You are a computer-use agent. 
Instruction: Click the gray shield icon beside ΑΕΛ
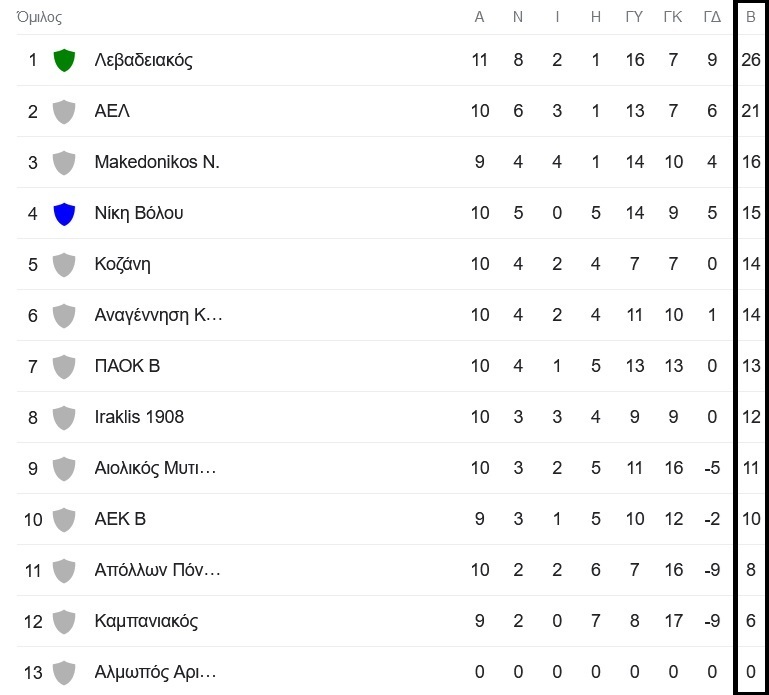(x=64, y=112)
